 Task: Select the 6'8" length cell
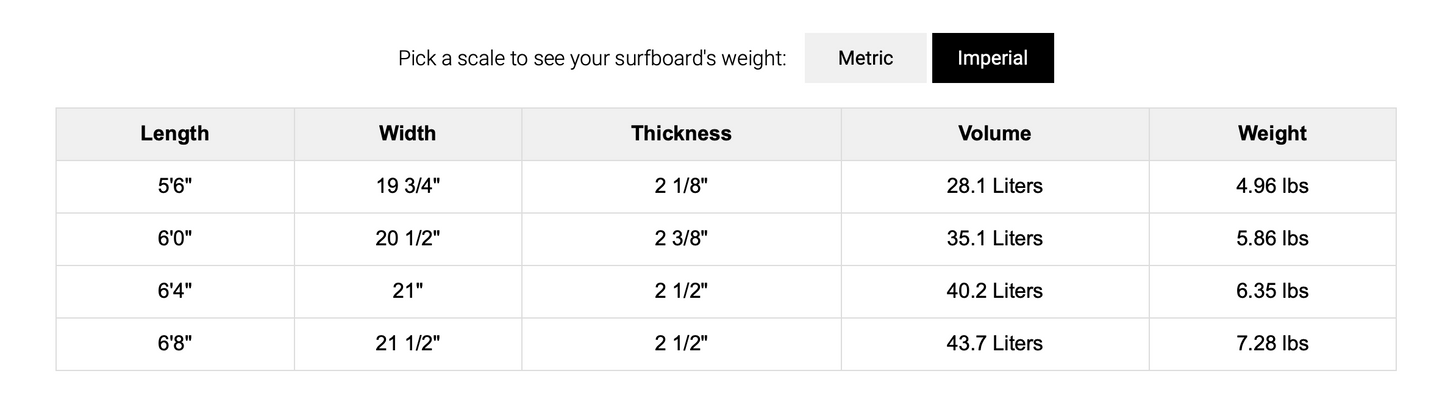pyautogui.click(x=175, y=344)
